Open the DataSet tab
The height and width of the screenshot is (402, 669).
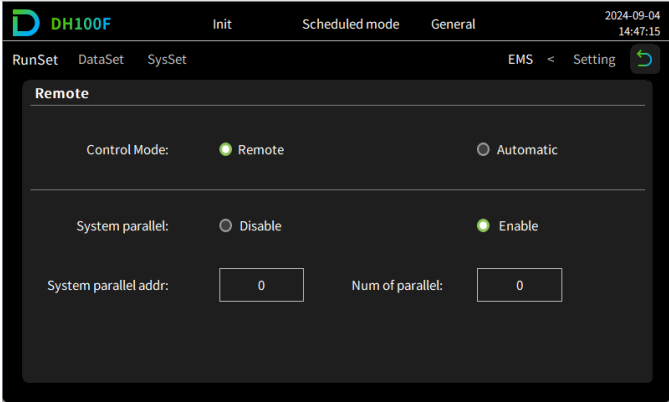tap(101, 60)
